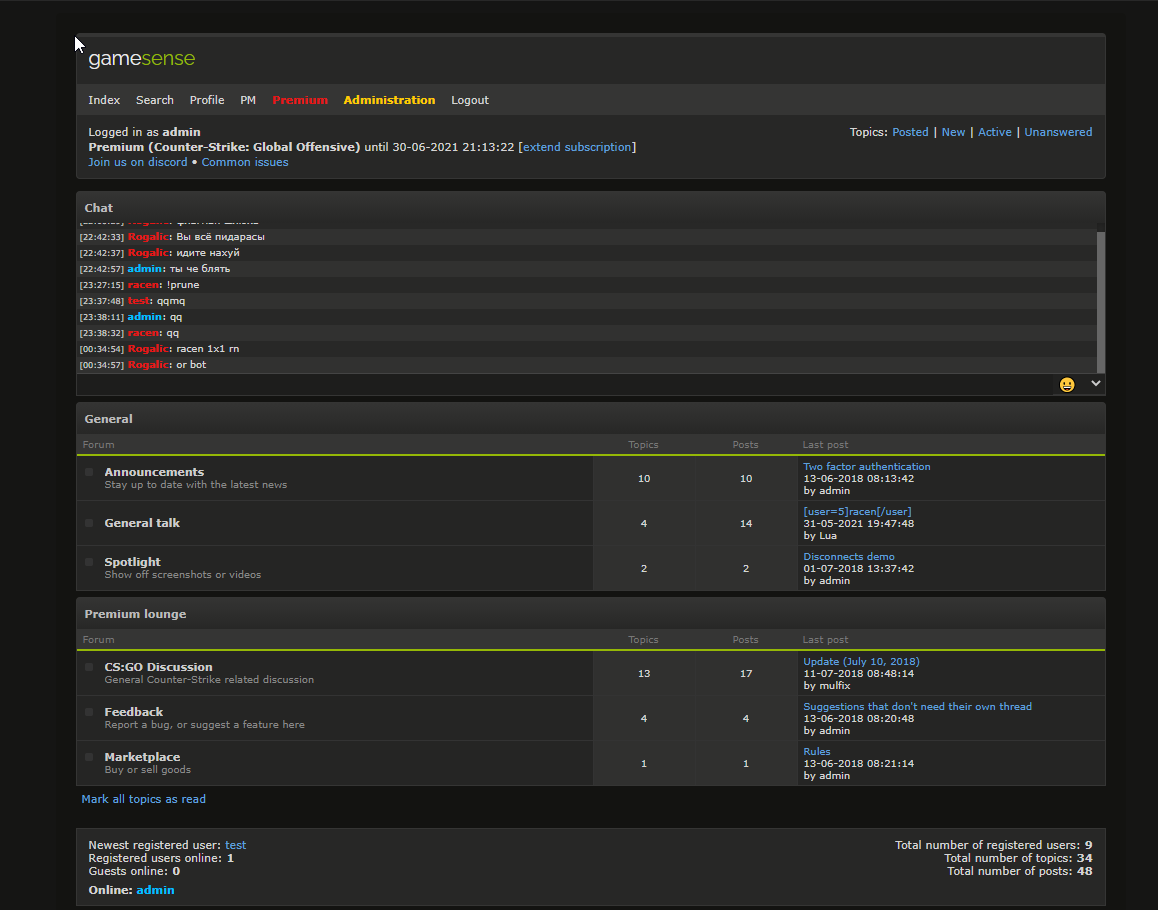Expand the chat dropdown chevron
Viewport: 1158px width, 910px height.
pyautogui.click(x=1095, y=383)
